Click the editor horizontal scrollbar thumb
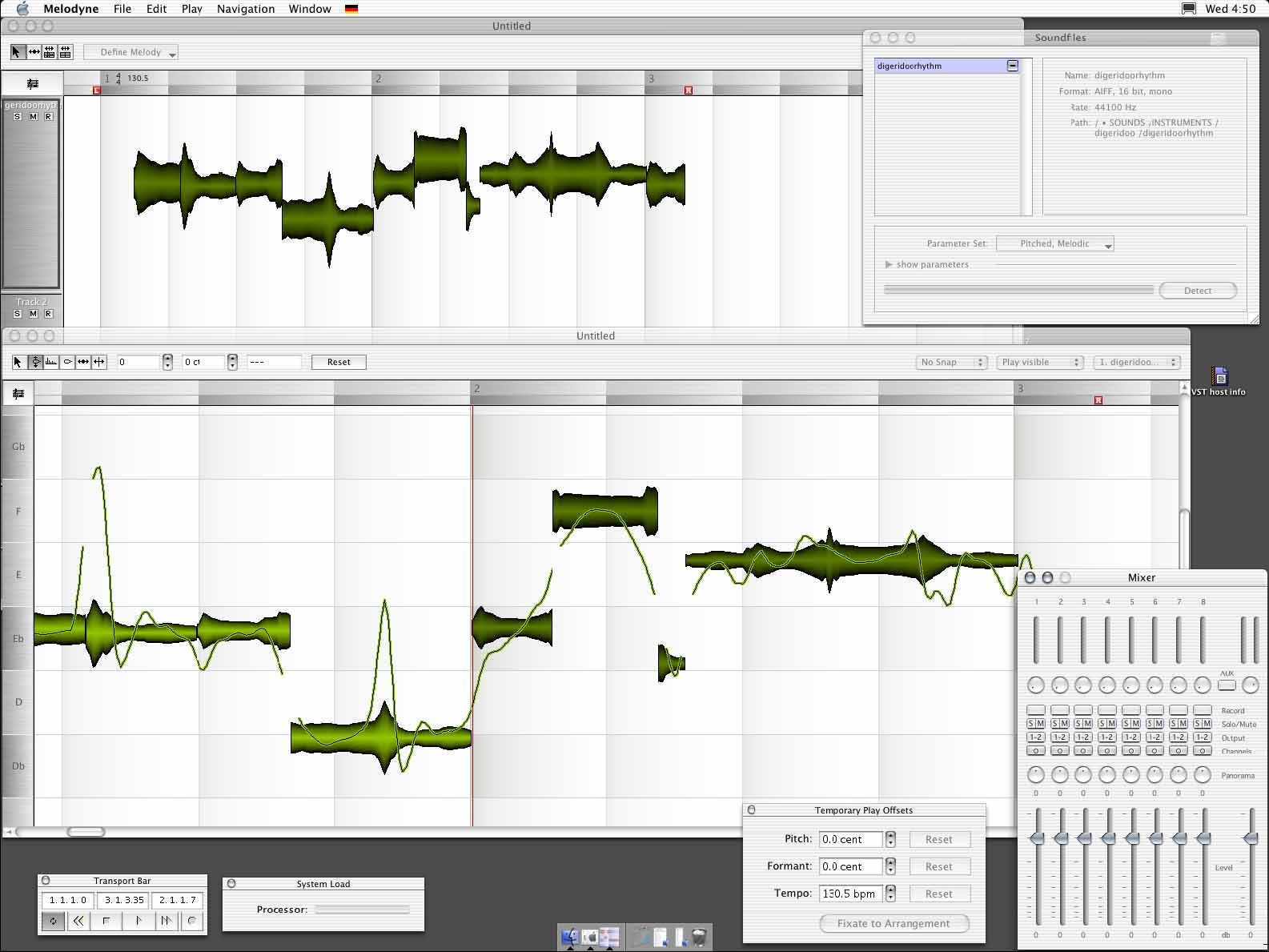The width and height of the screenshot is (1269, 952). (x=86, y=832)
